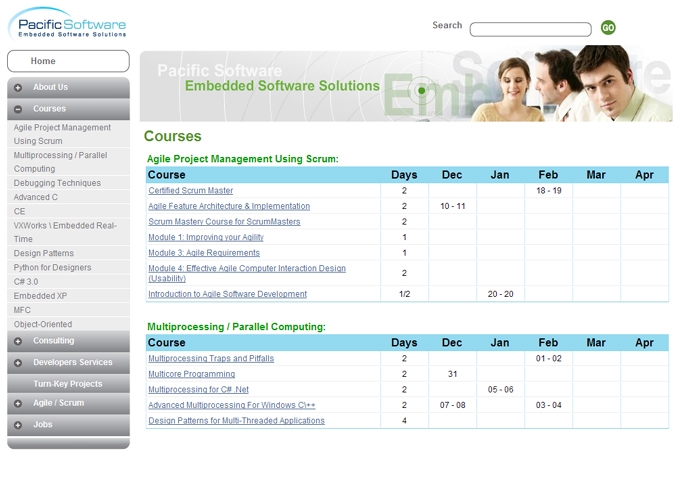The width and height of the screenshot is (680, 480).
Task: Open Module 1: Improving your Agility link
Action: click(206, 238)
